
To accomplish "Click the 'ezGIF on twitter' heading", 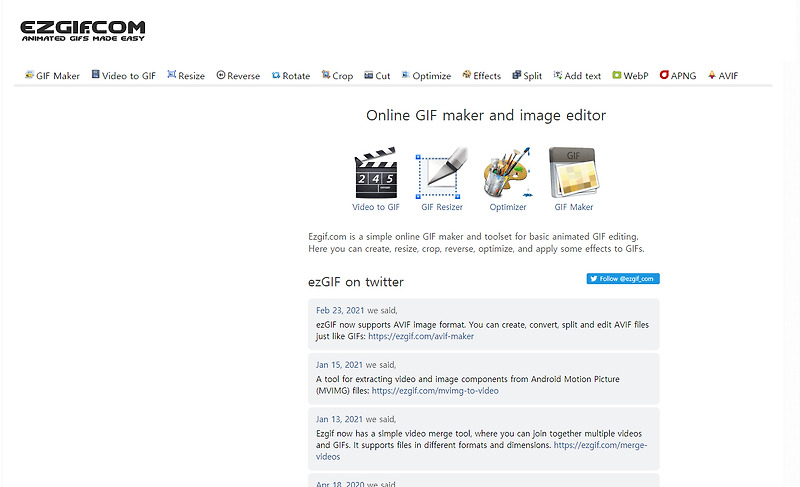I will point(356,282).
